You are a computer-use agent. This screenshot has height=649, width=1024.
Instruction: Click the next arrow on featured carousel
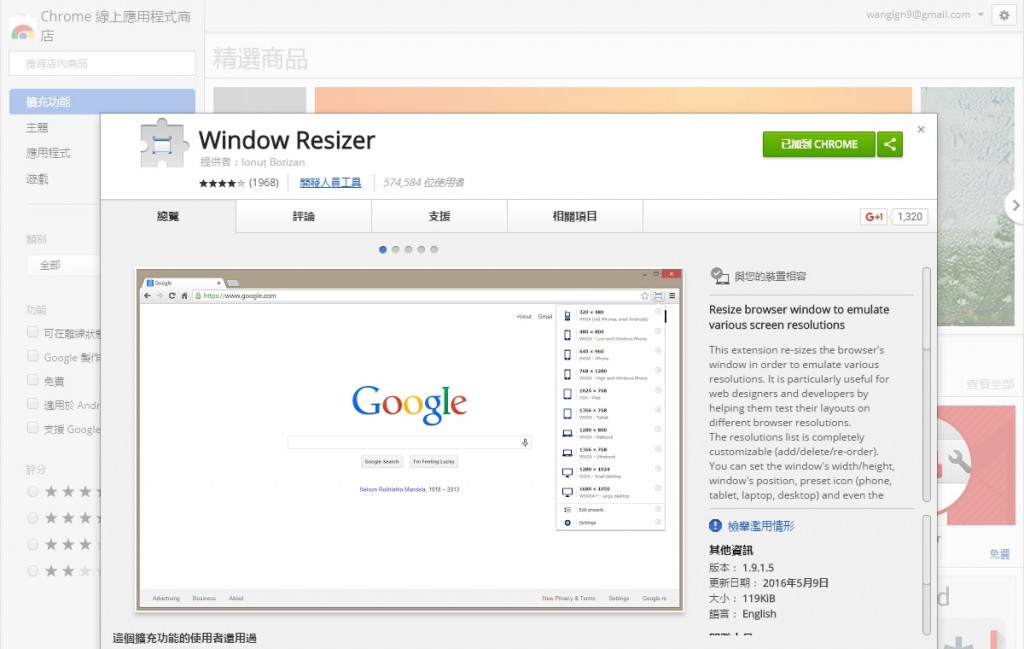pyautogui.click(x=1015, y=205)
